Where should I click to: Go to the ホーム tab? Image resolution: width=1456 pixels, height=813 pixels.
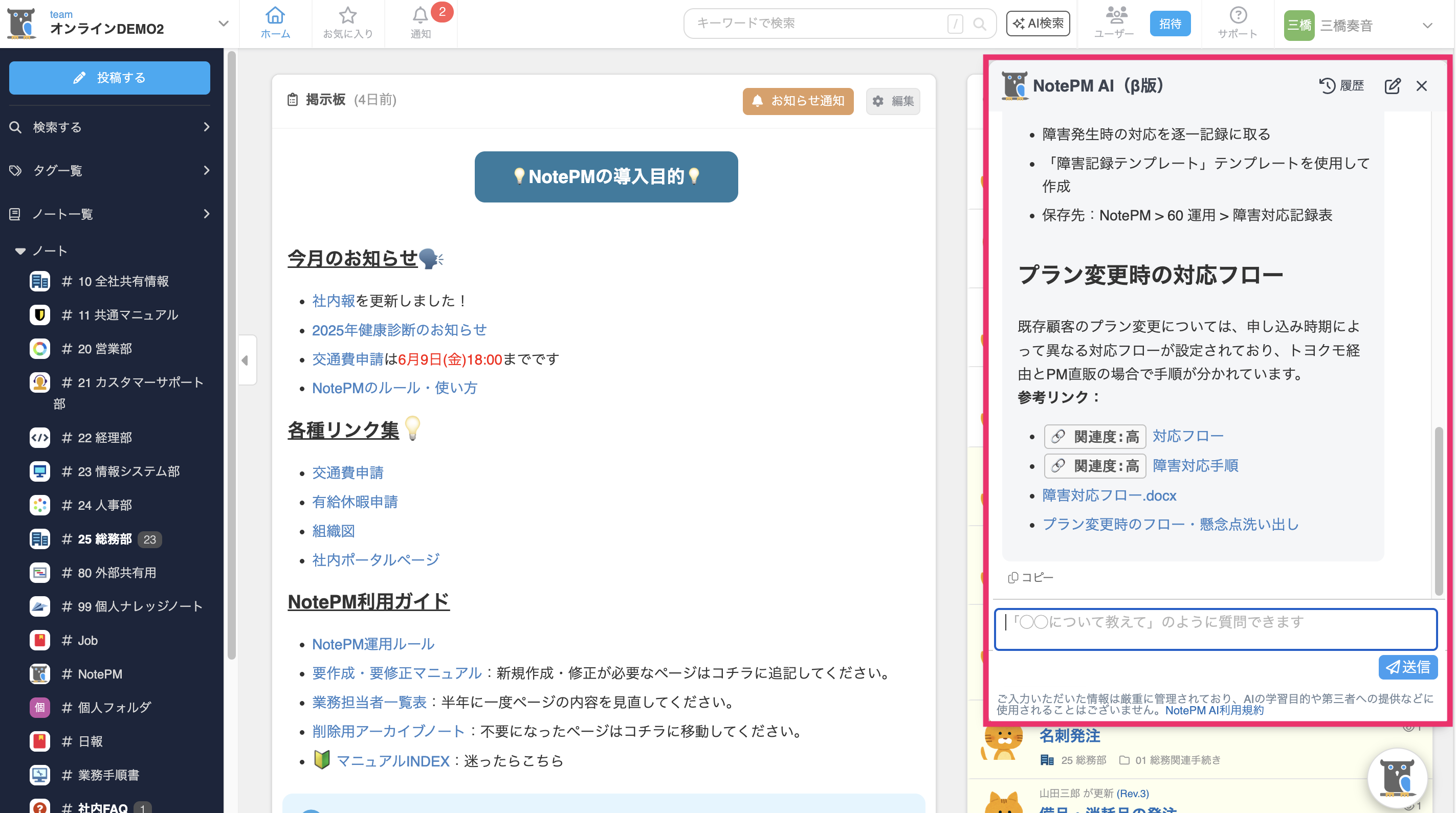click(275, 22)
